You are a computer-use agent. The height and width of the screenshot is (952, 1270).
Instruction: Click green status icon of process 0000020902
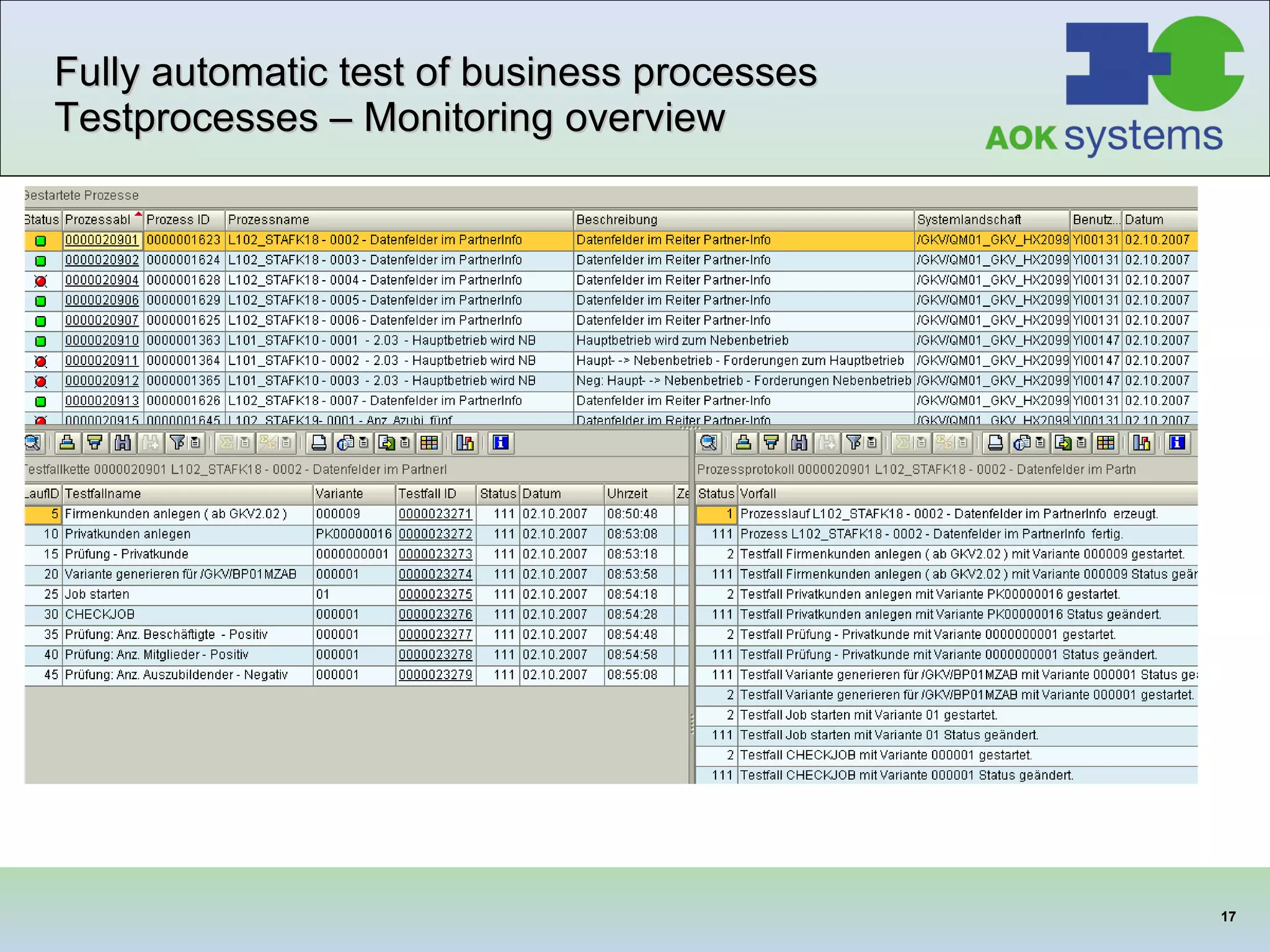click(x=41, y=261)
